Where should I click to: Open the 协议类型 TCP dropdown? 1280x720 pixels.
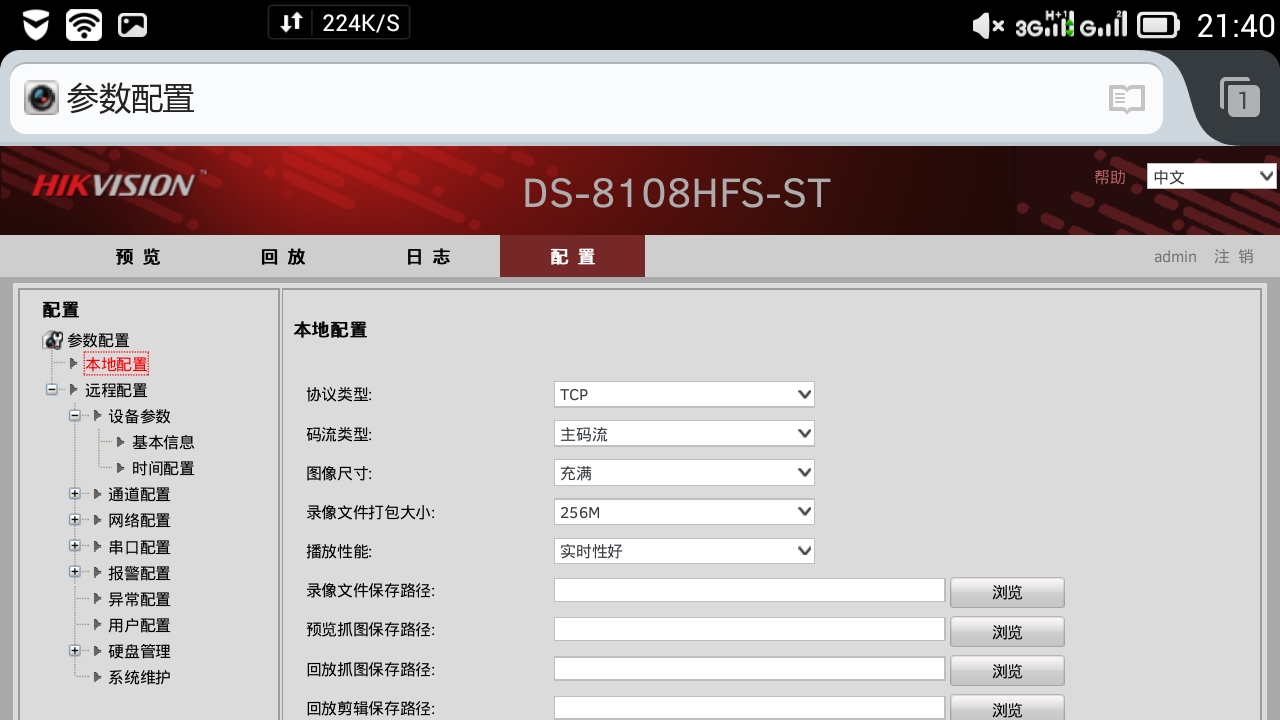(x=684, y=394)
